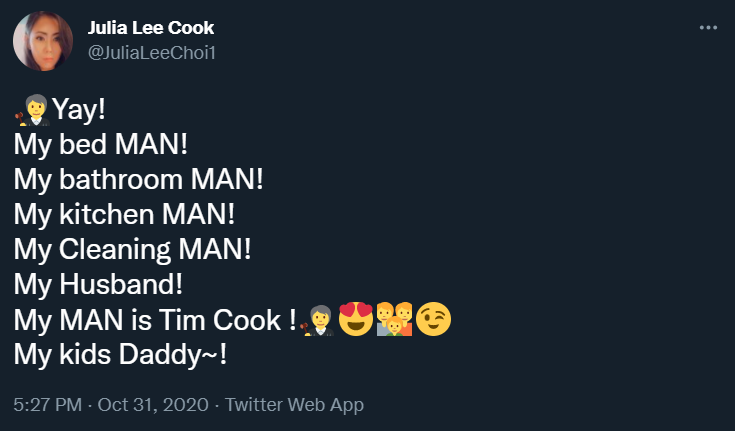
Task: Click the "My MAN is Tim Cook" text
Action: click(x=150, y=320)
